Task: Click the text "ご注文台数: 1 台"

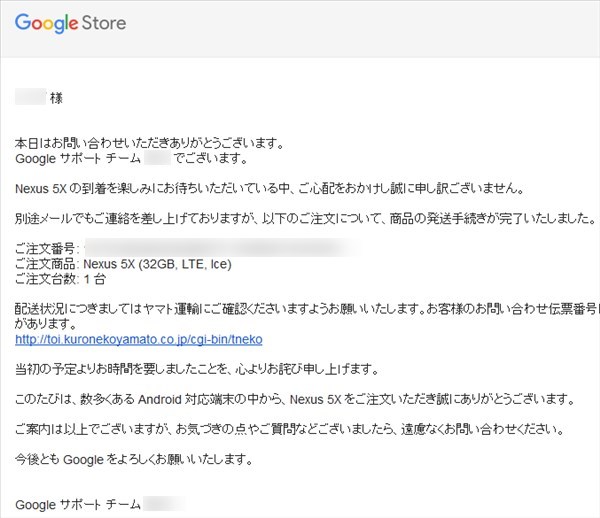Action: (x=60, y=279)
